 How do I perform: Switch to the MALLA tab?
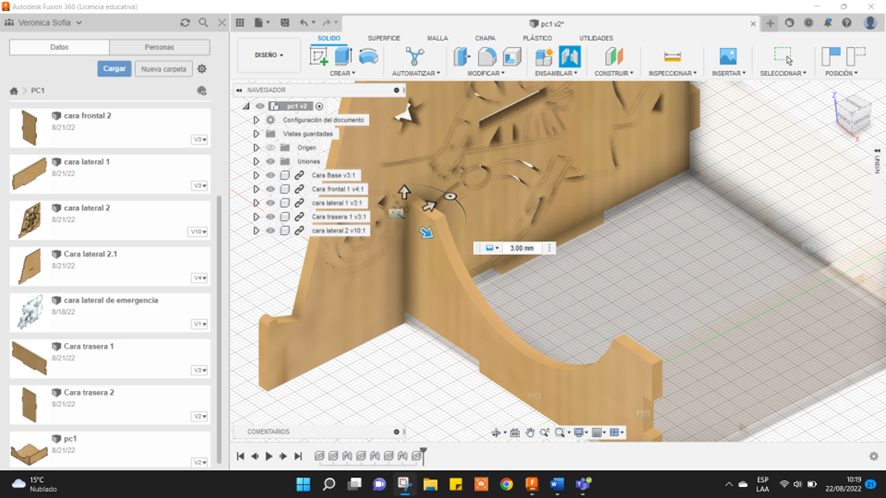coord(437,38)
